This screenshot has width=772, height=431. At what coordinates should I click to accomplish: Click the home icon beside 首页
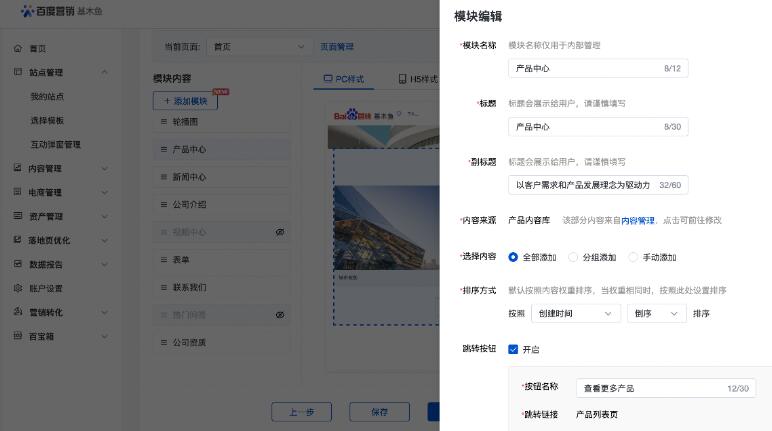(x=18, y=48)
